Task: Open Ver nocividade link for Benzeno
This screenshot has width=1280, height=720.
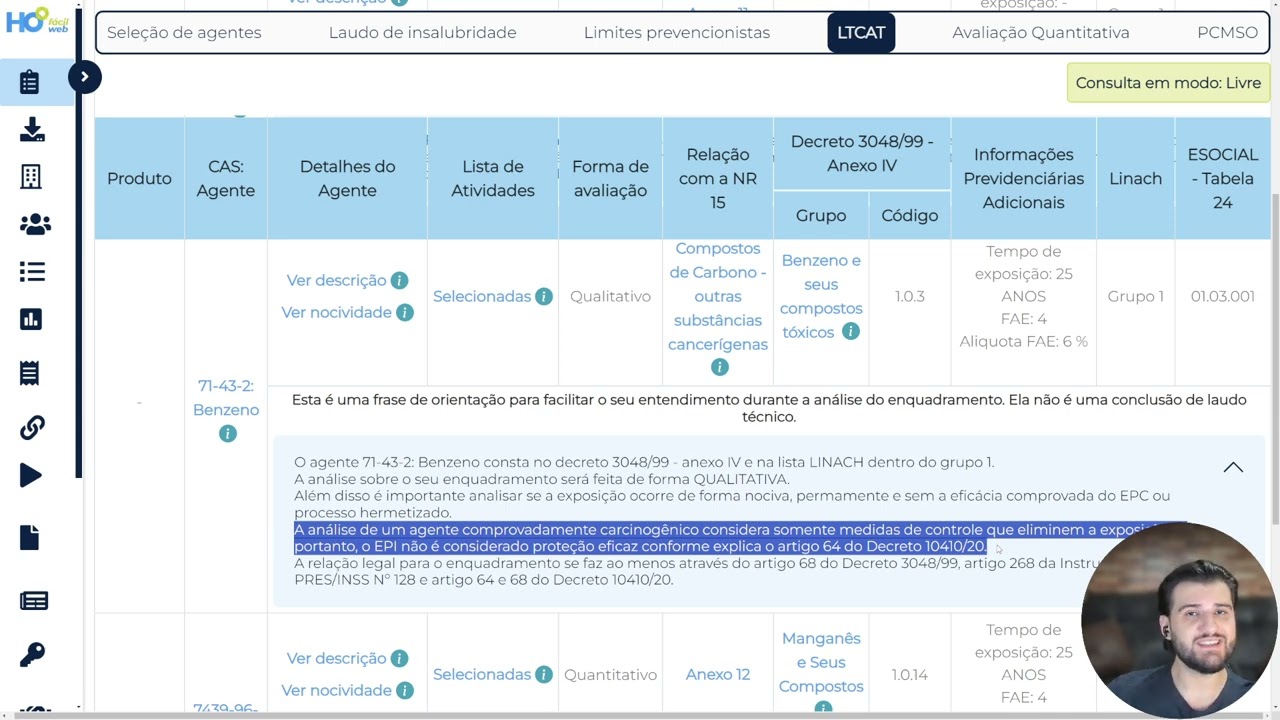Action: [336, 313]
